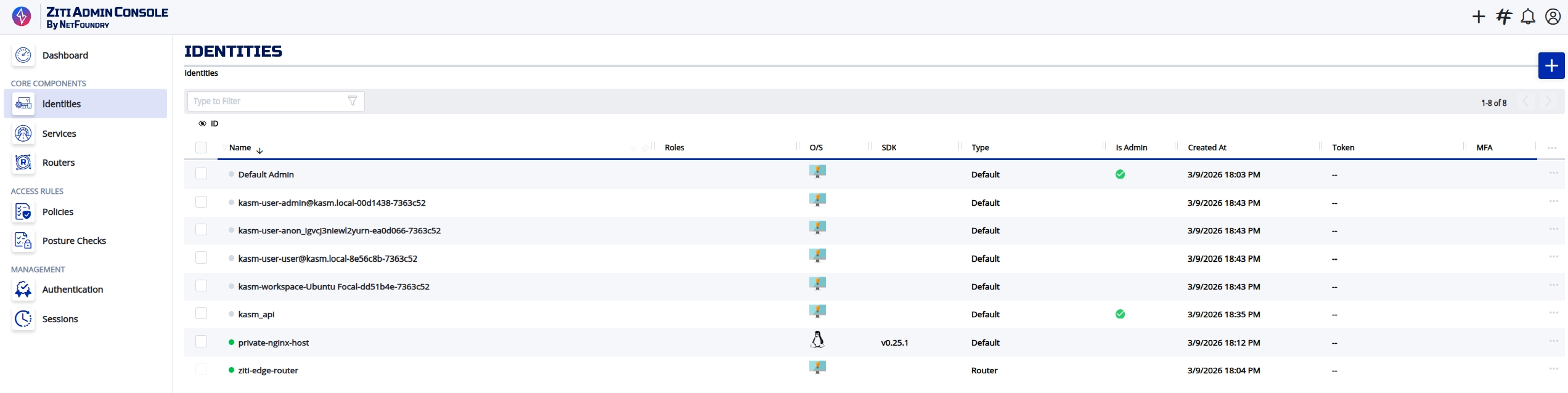Click the Type column header

pos(980,148)
